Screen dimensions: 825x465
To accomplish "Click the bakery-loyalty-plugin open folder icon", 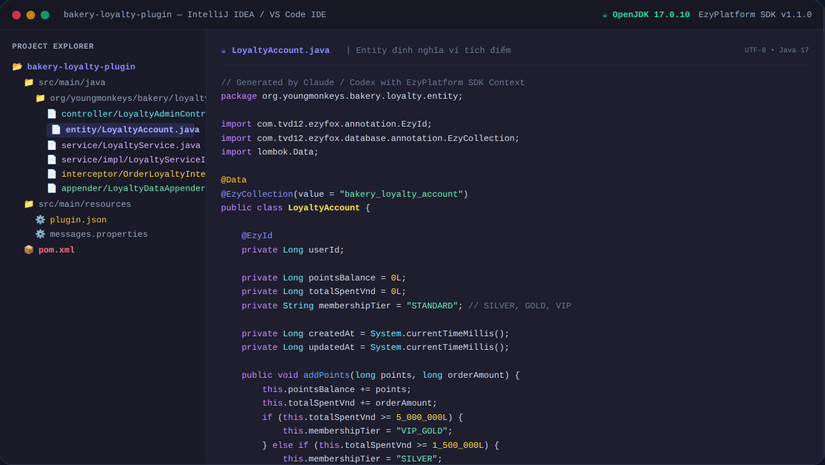I will point(17,66).
